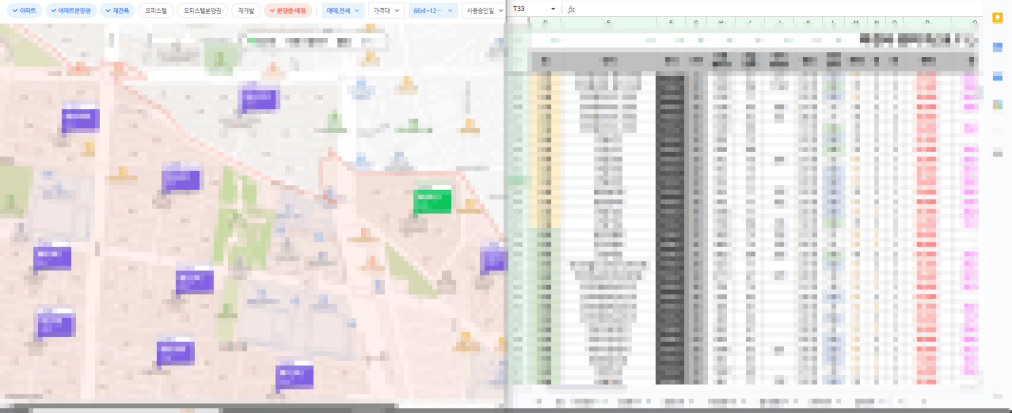Click the T33 name box in the spreadsheet
Screen dimensions: 1012x413
pos(529,9)
